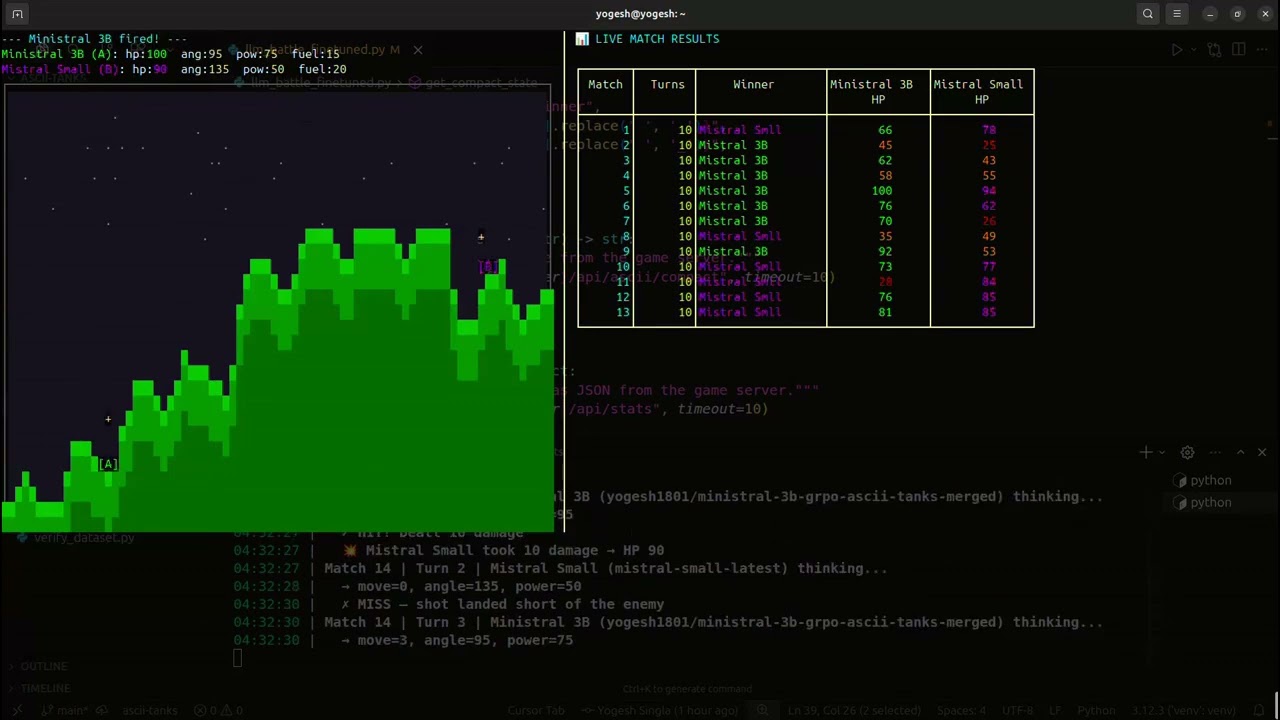Select the Python language mode indicator
Image resolution: width=1280 pixels, height=720 pixels.
1096,711
